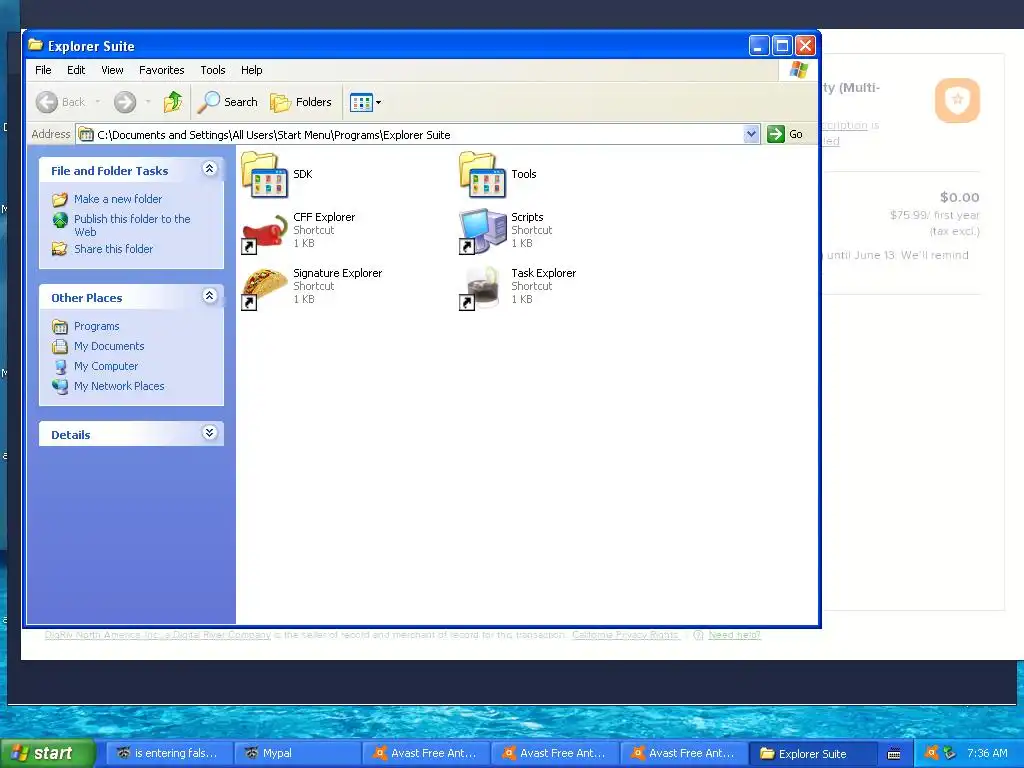
Task: Collapse the Other Places panel
Action: tap(209, 296)
